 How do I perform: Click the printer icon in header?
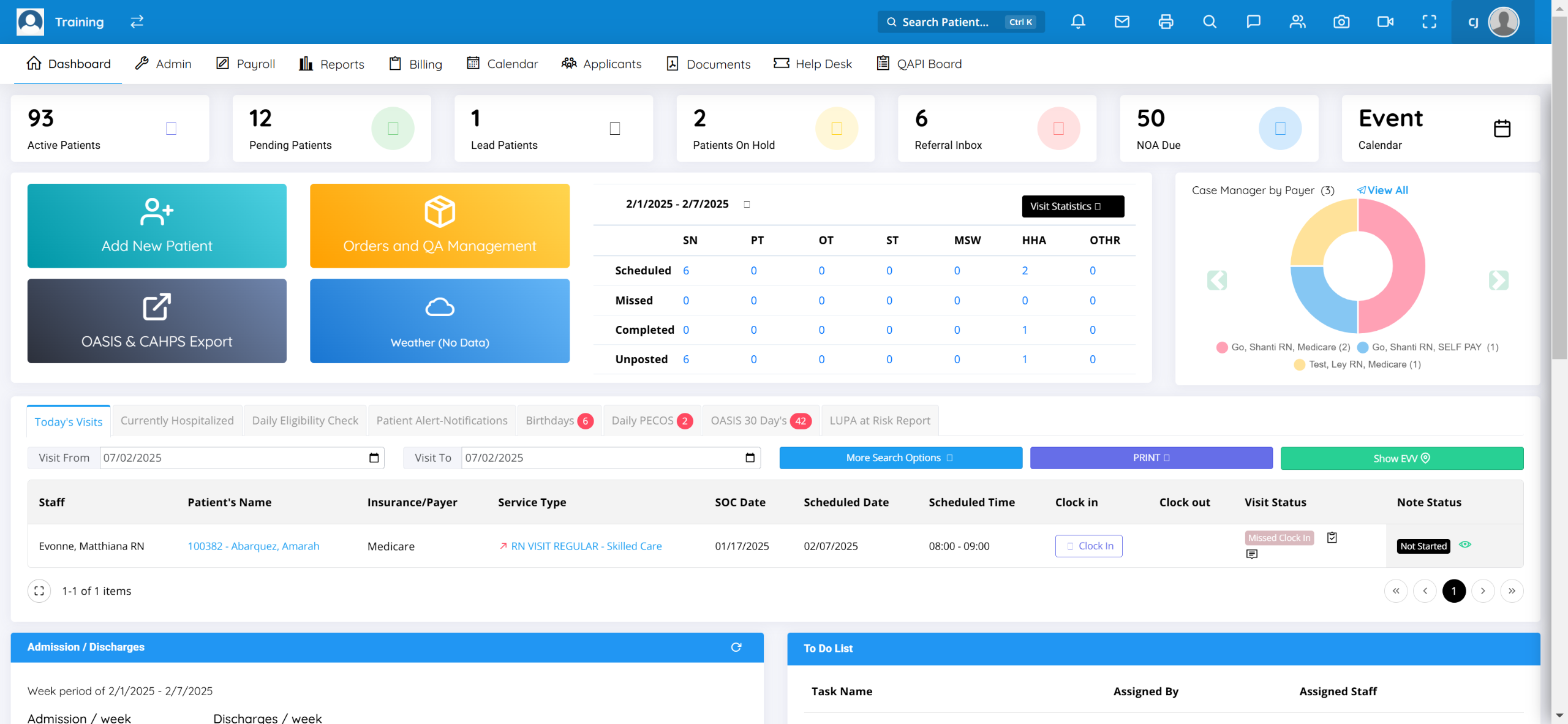tap(1166, 22)
